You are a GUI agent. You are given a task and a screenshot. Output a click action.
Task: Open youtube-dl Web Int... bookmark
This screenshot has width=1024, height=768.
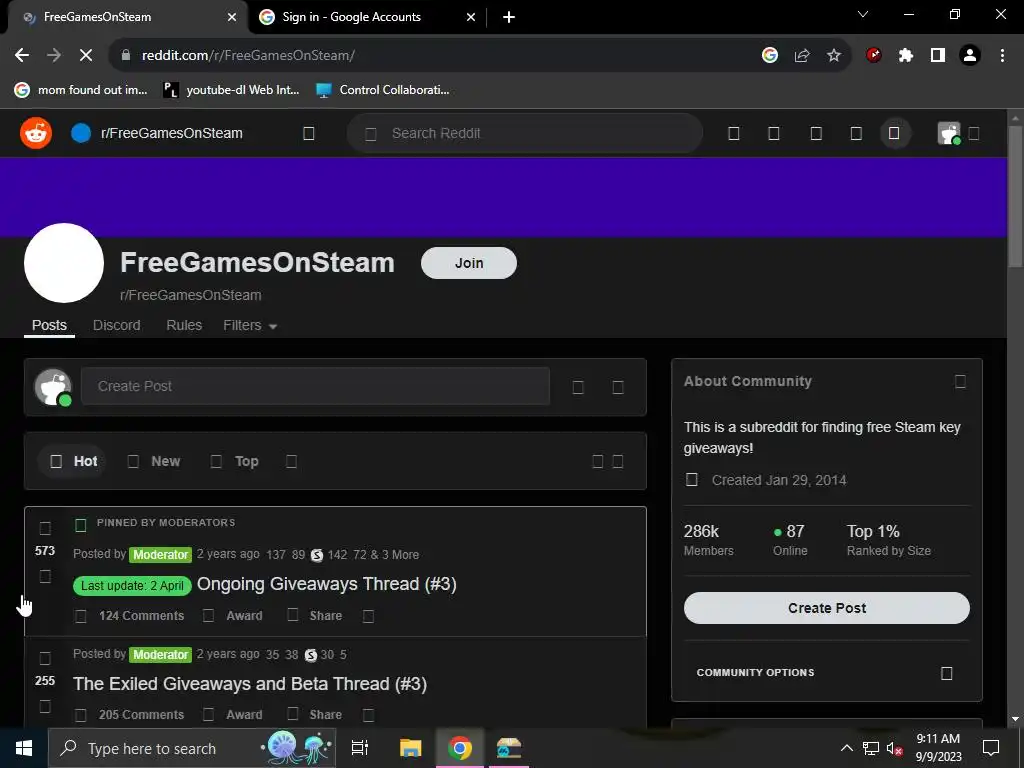[x=231, y=90]
